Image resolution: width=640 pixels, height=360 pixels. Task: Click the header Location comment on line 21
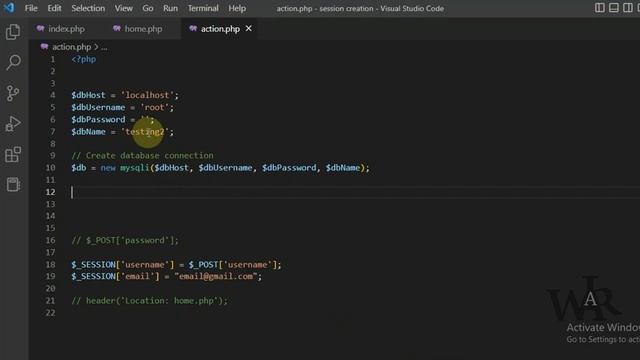point(149,301)
